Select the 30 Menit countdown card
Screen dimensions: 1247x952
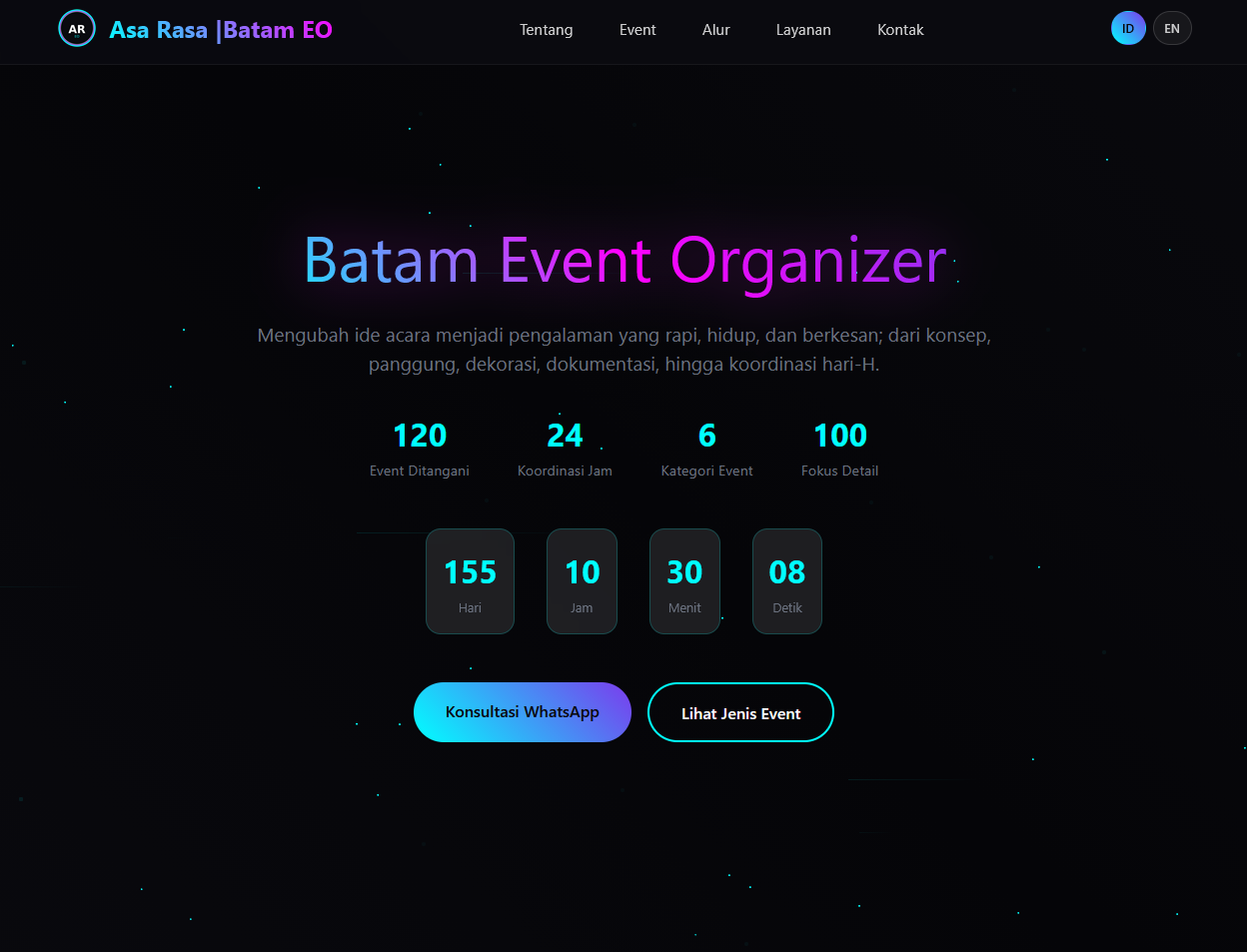[x=684, y=581]
